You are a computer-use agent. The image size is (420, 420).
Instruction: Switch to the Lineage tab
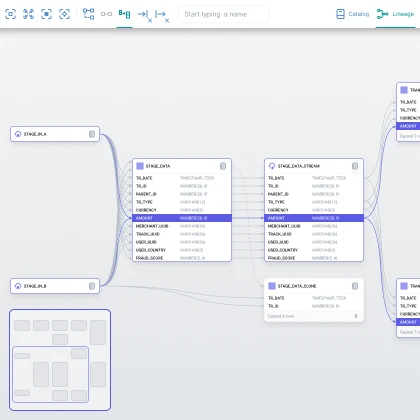(395, 14)
